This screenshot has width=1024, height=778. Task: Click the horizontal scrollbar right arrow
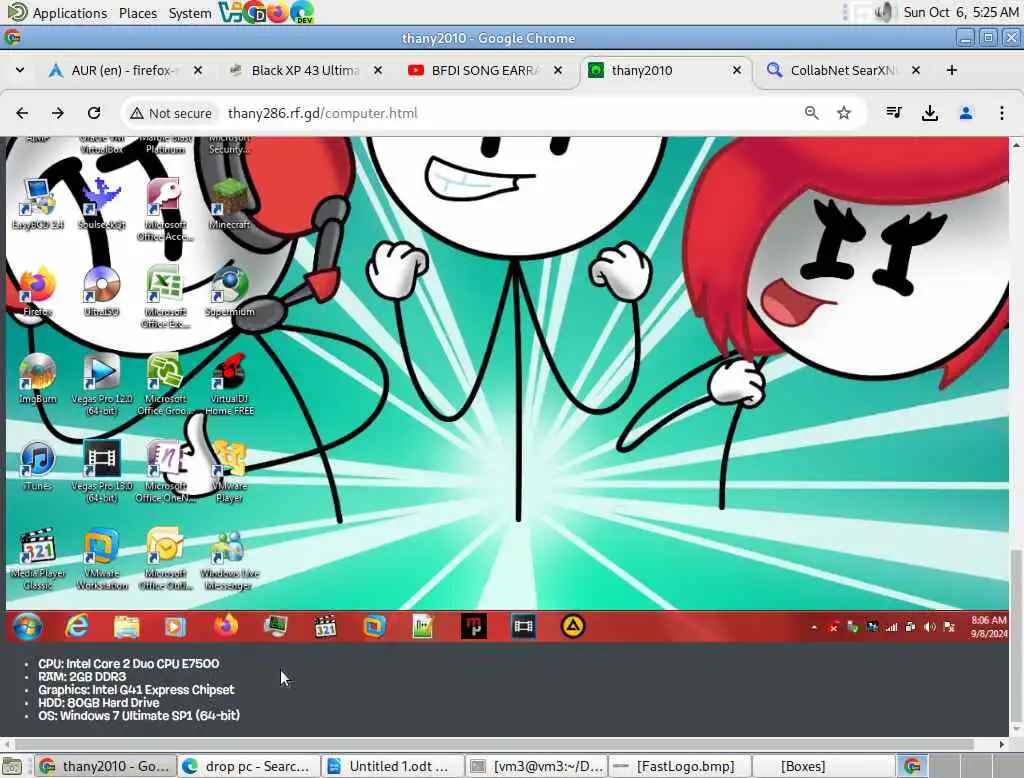1002,744
